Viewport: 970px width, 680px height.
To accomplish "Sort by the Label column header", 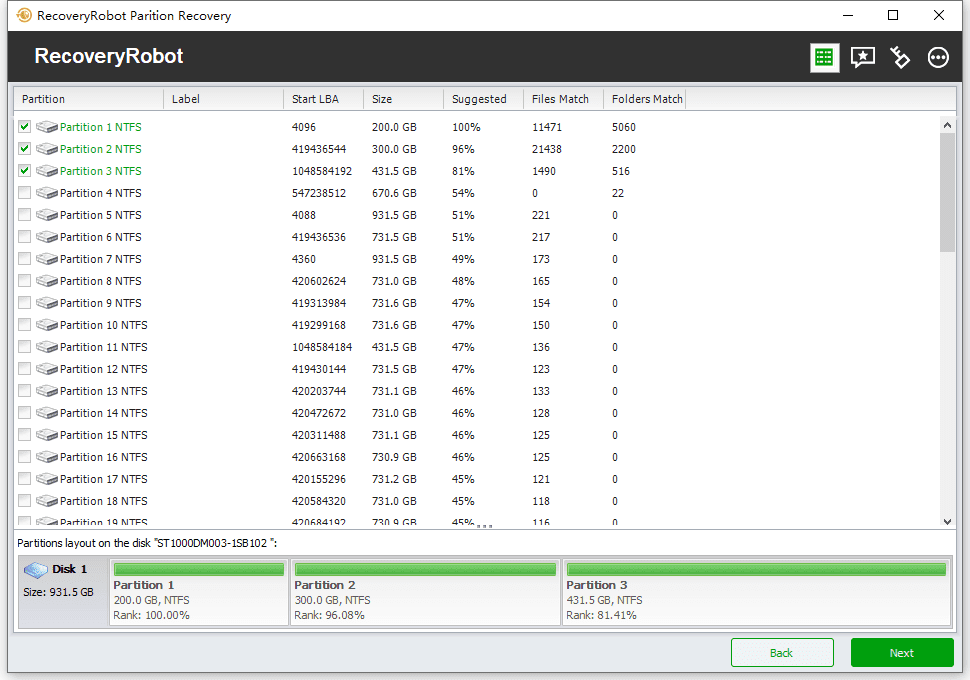I will (x=223, y=99).
